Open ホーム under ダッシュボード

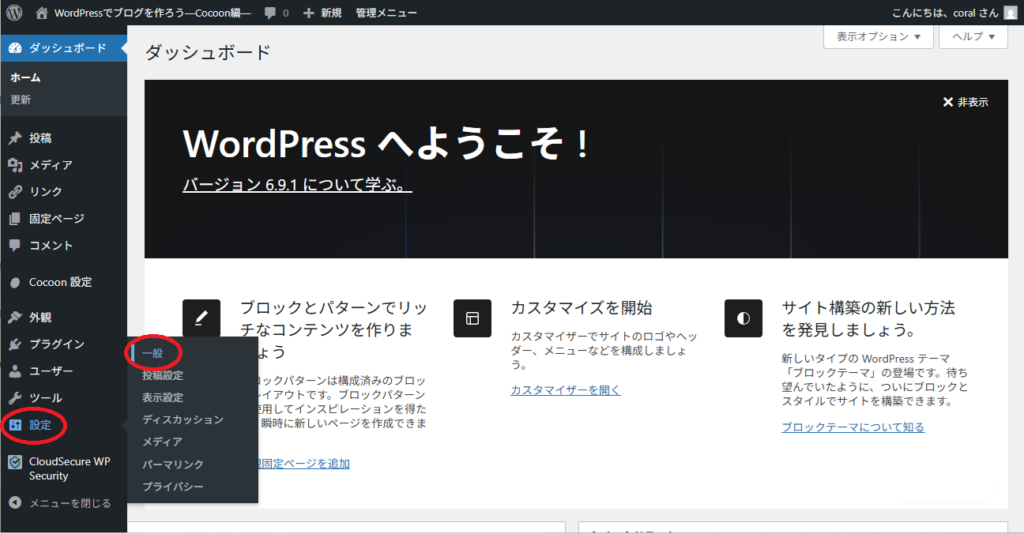point(25,78)
